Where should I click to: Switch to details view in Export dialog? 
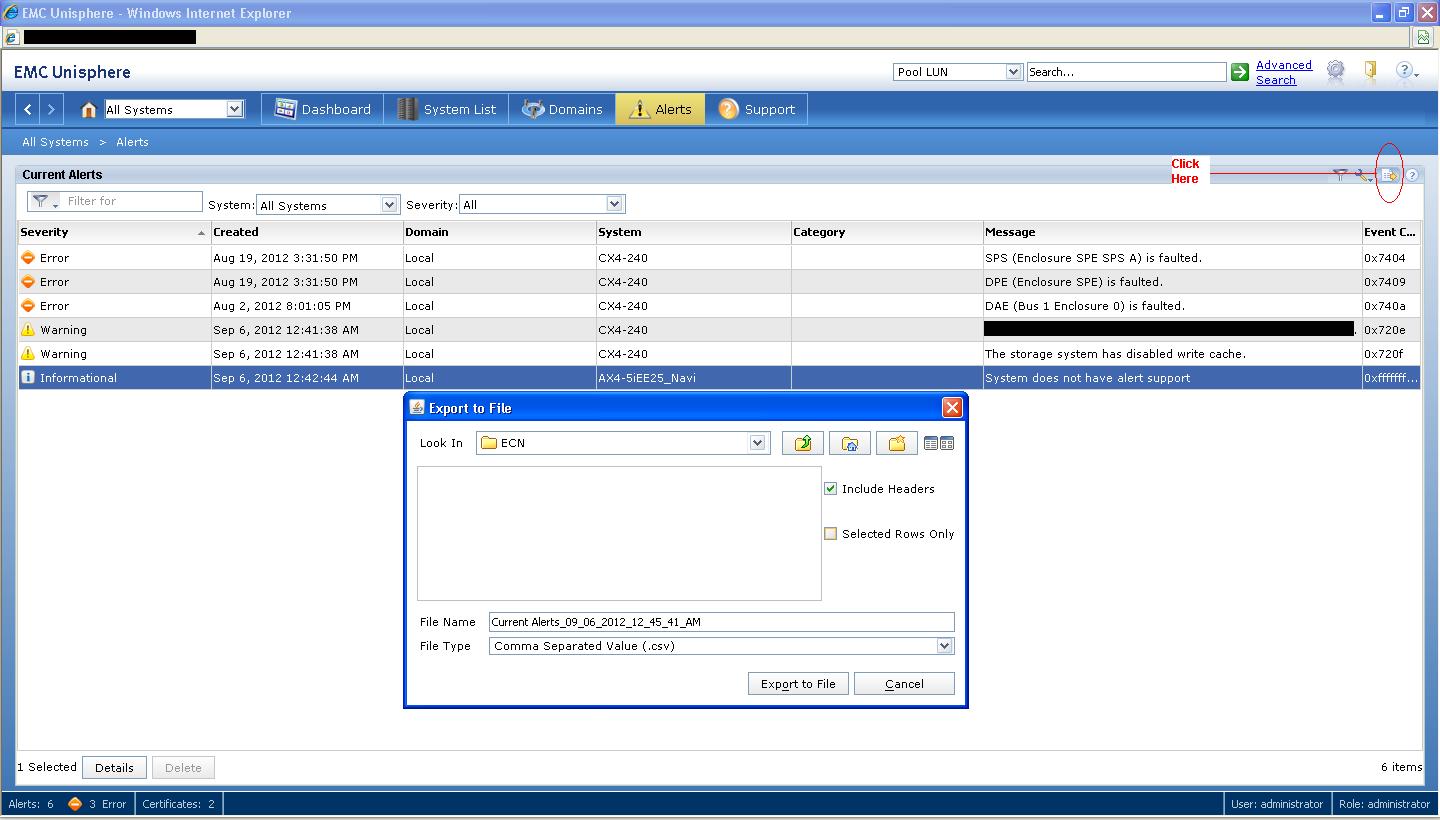[x=947, y=443]
